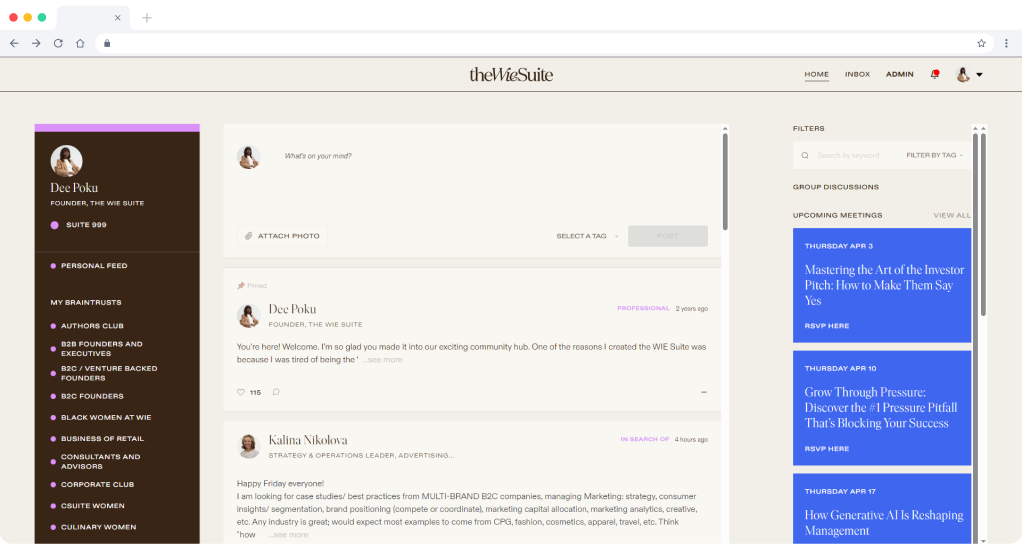Click the browser back arrow

14,43
